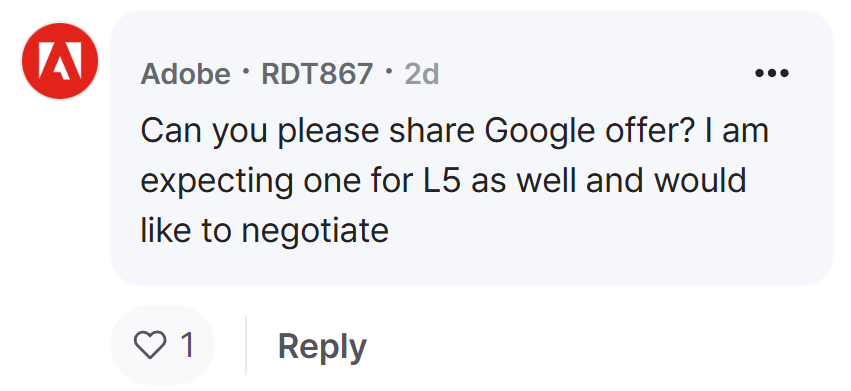Toggle the heart like pill button

[x=162, y=345]
